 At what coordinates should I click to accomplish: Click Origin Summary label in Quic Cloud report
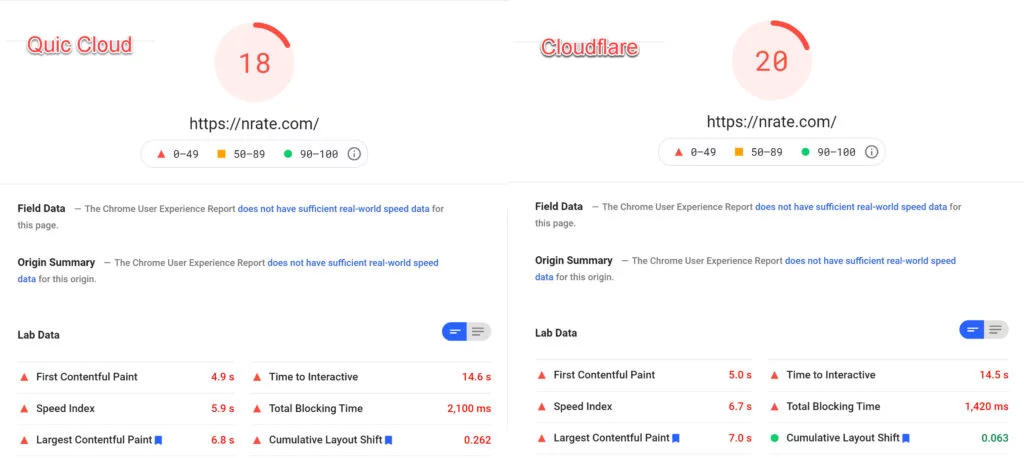[x=56, y=263]
